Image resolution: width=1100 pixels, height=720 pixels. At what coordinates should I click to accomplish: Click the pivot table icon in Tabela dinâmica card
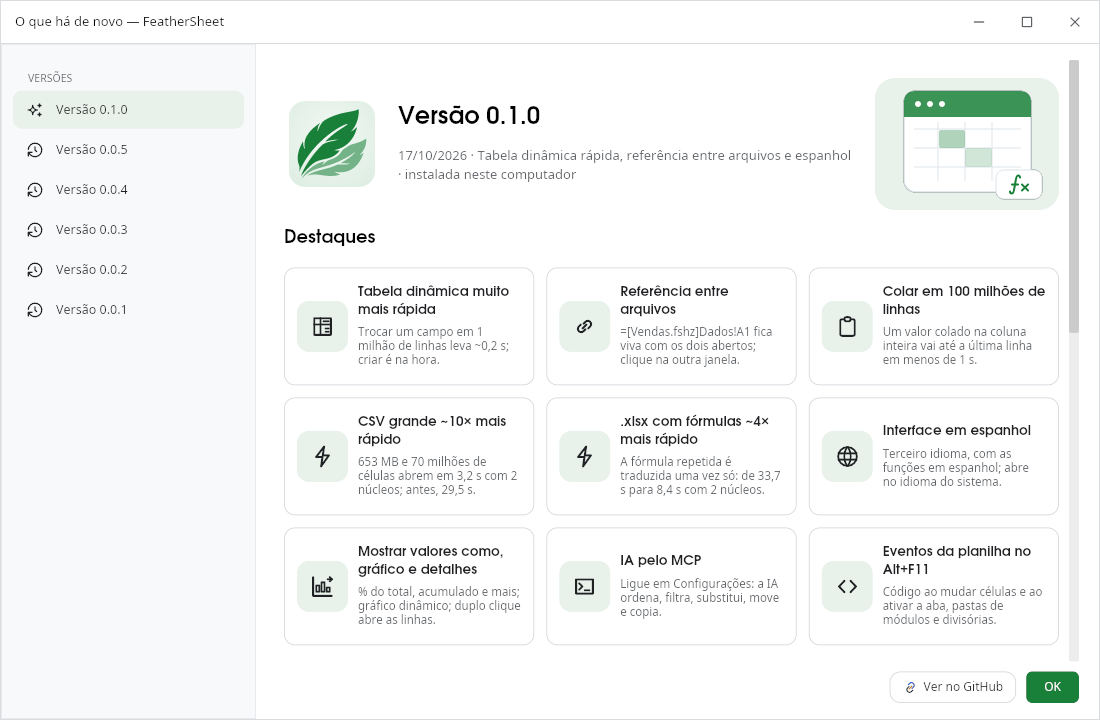323,326
